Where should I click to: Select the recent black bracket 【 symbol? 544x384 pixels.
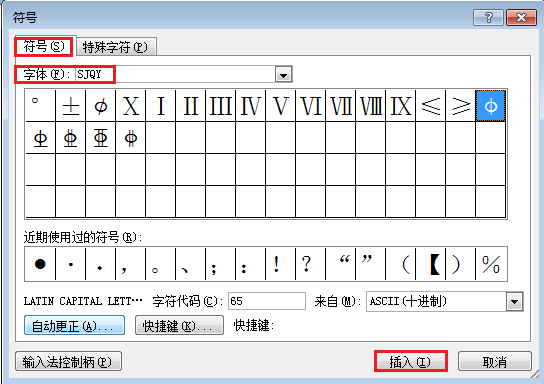(431, 264)
